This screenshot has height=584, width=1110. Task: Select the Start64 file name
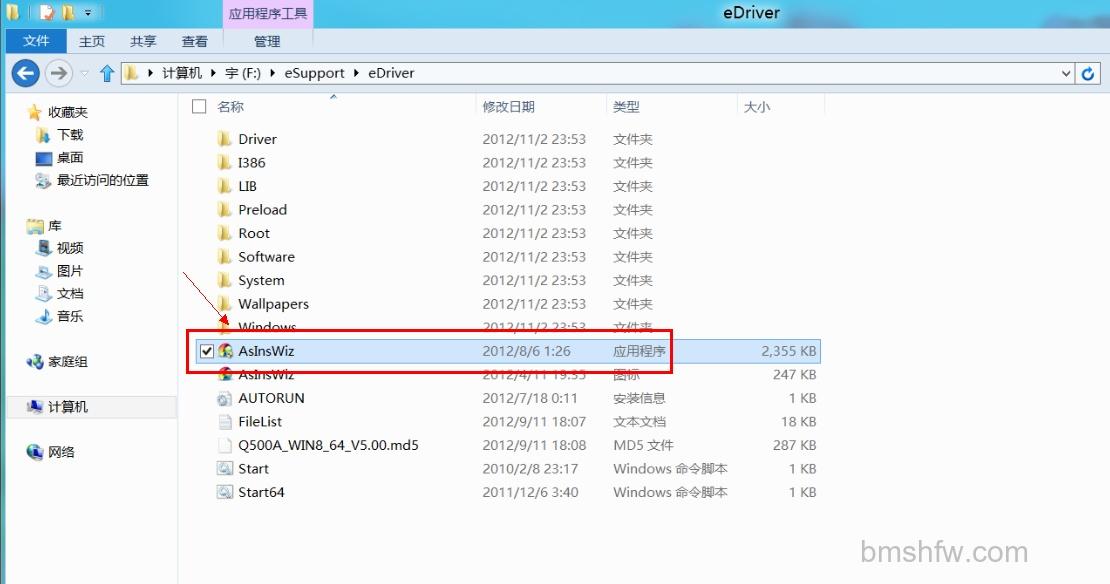(x=261, y=492)
